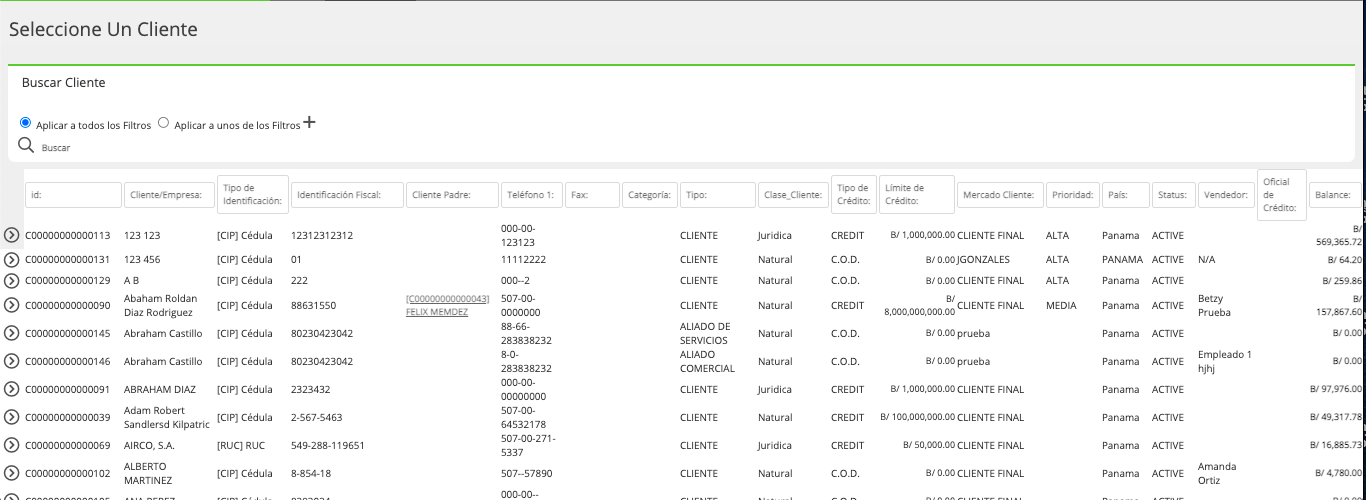
Task: Click phone number '11112222'
Action: [x=523, y=260]
